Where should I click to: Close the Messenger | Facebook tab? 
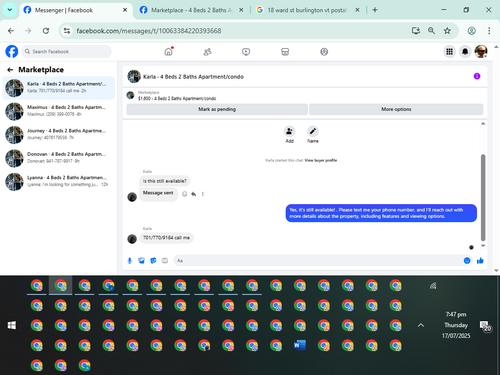125,10
